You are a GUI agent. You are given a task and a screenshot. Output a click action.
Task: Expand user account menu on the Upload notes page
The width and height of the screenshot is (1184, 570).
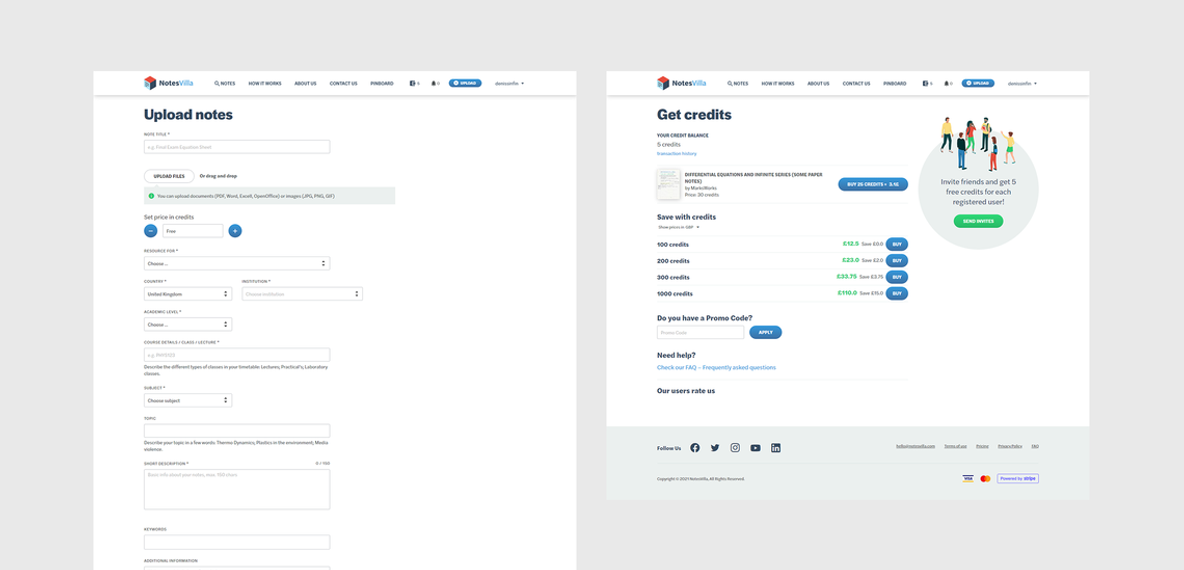tap(510, 83)
